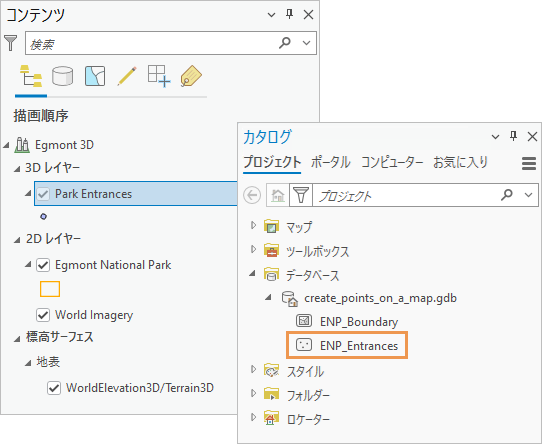542x444 pixels.
Task: Expand the マップ folder
Action: [x=253, y=225]
